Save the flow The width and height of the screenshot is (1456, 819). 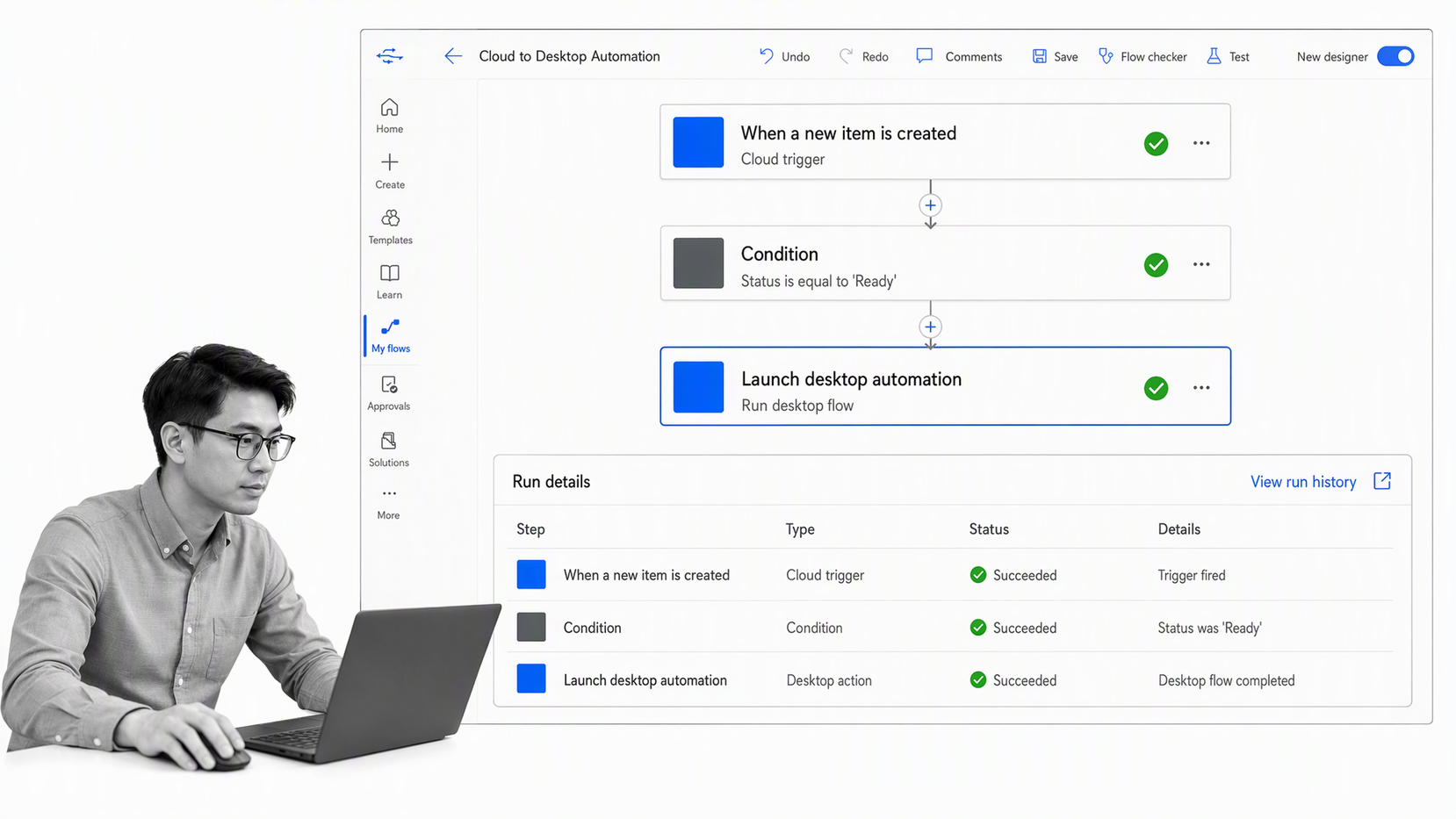click(x=1055, y=56)
